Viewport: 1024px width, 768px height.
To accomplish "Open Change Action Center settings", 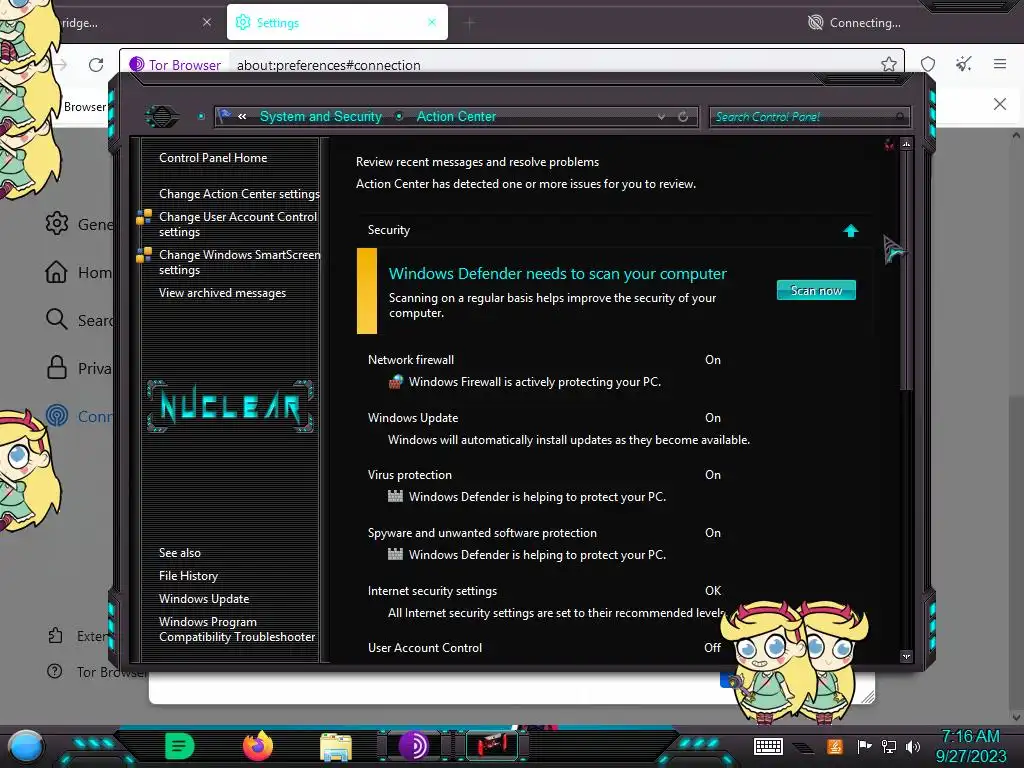I will (239, 194).
